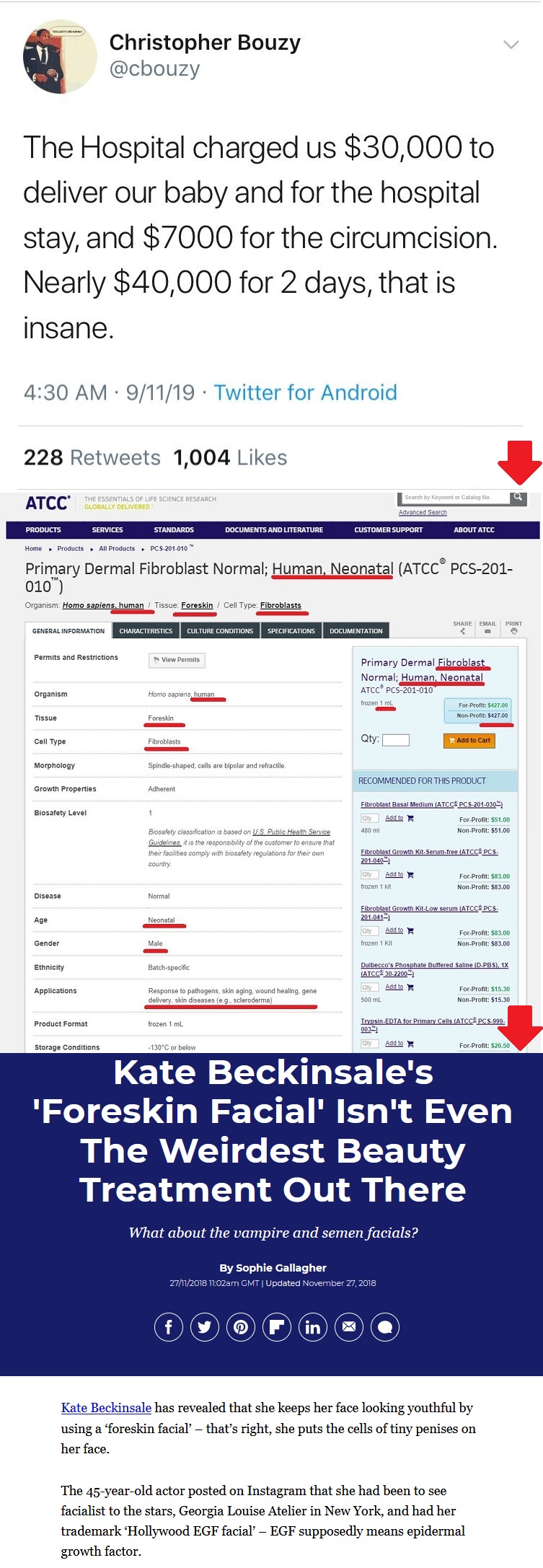
Task: View the 228 Retweets list
Action: 92,458
